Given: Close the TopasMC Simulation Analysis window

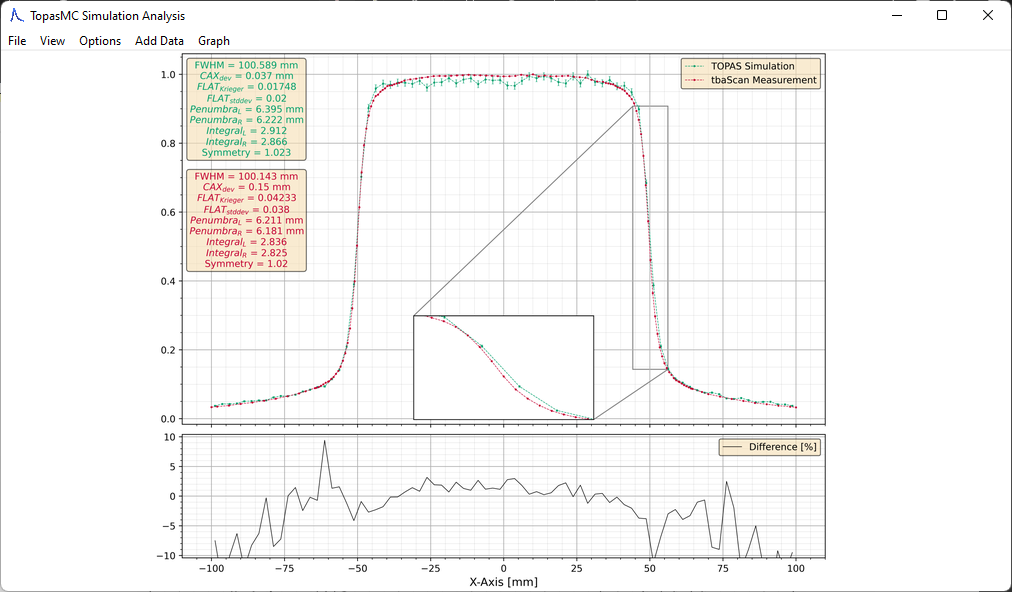Looking at the screenshot, I should [x=988, y=15].
